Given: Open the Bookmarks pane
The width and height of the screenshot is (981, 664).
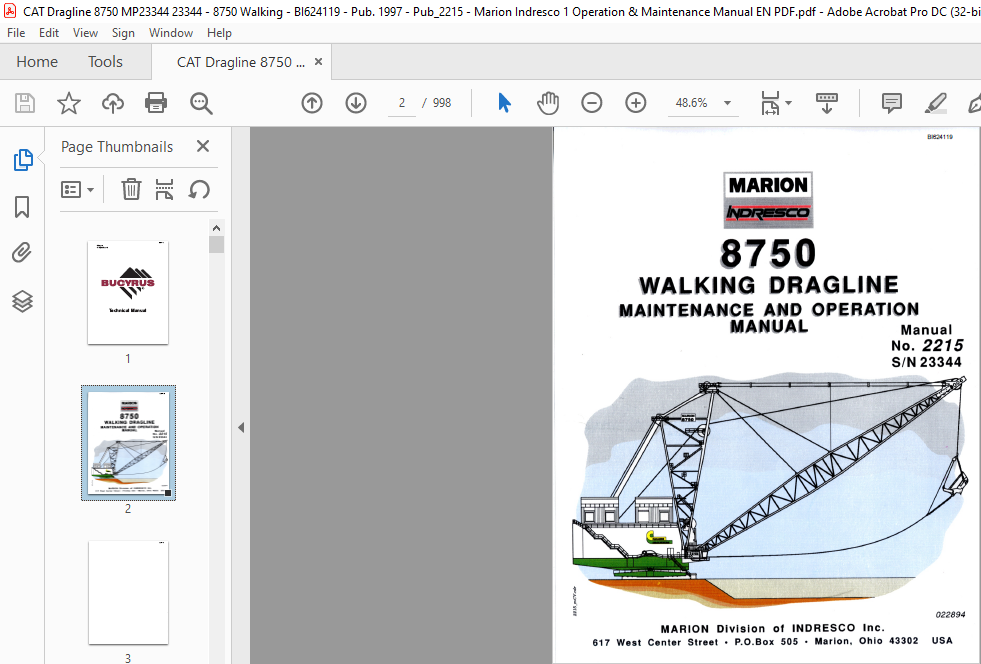Looking at the screenshot, I should tap(22, 207).
